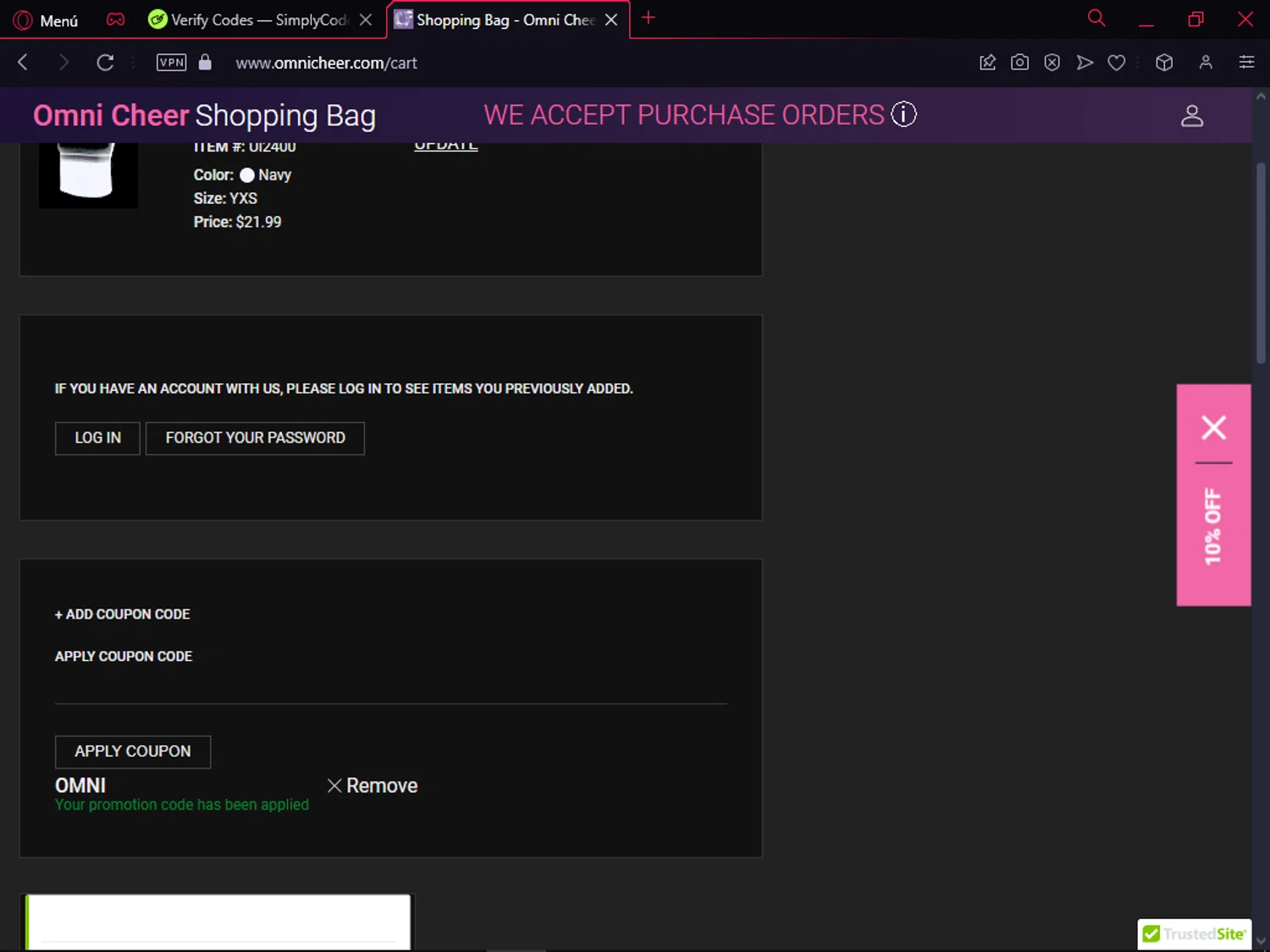The width and height of the screenshot is (1270, 952).
Task: Reload the current page
Action: 105,62
